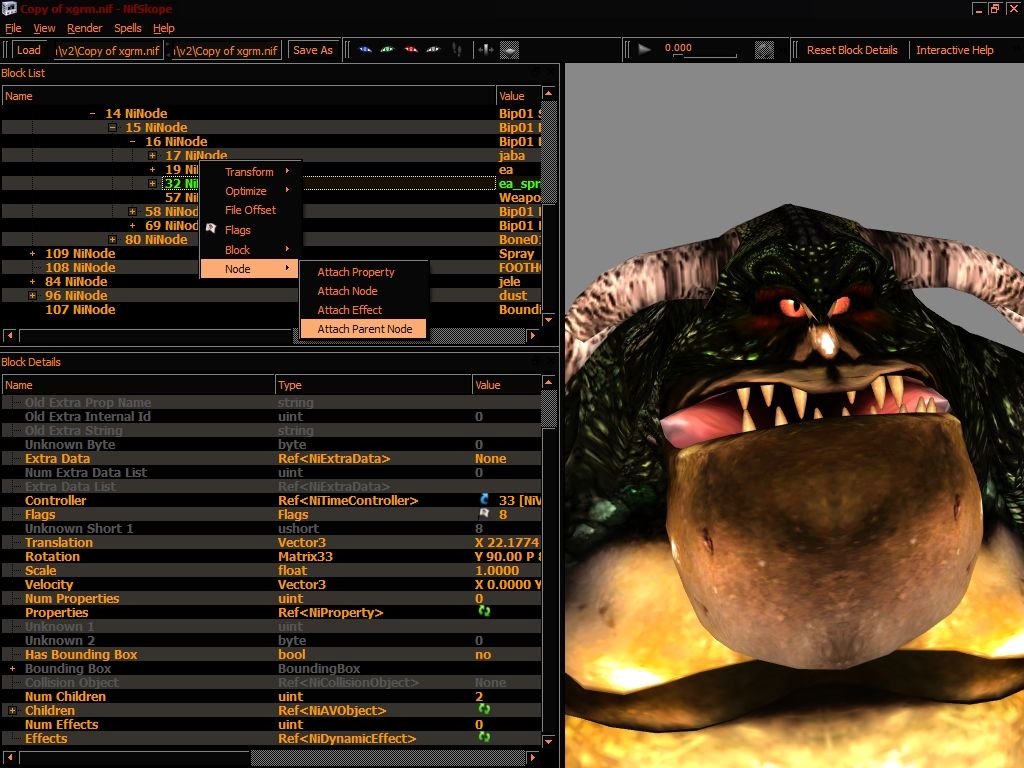Play the animation
The width and height of the screenshot is (1024, 768).
point(644,49)
